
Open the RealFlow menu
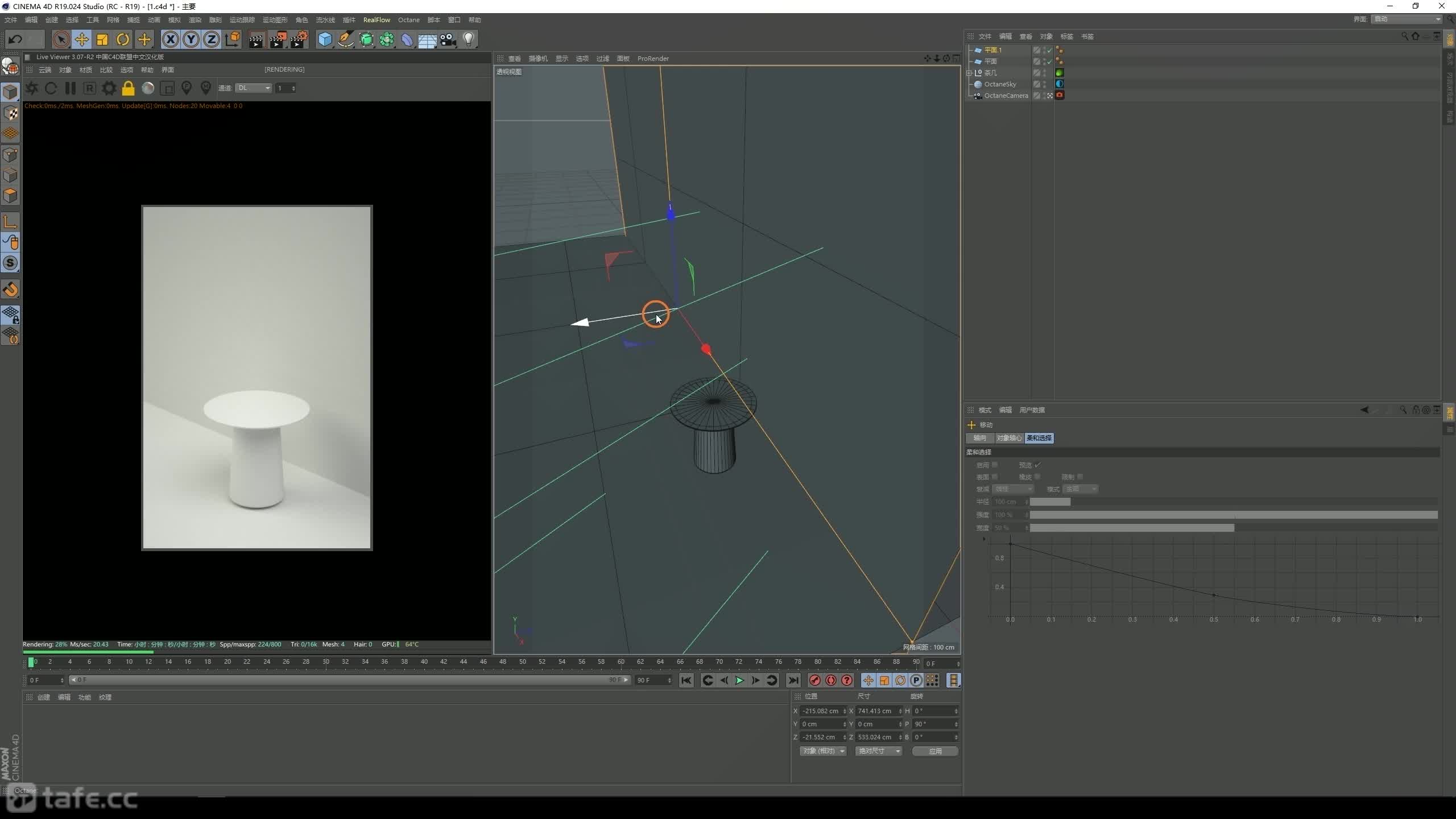377,20
